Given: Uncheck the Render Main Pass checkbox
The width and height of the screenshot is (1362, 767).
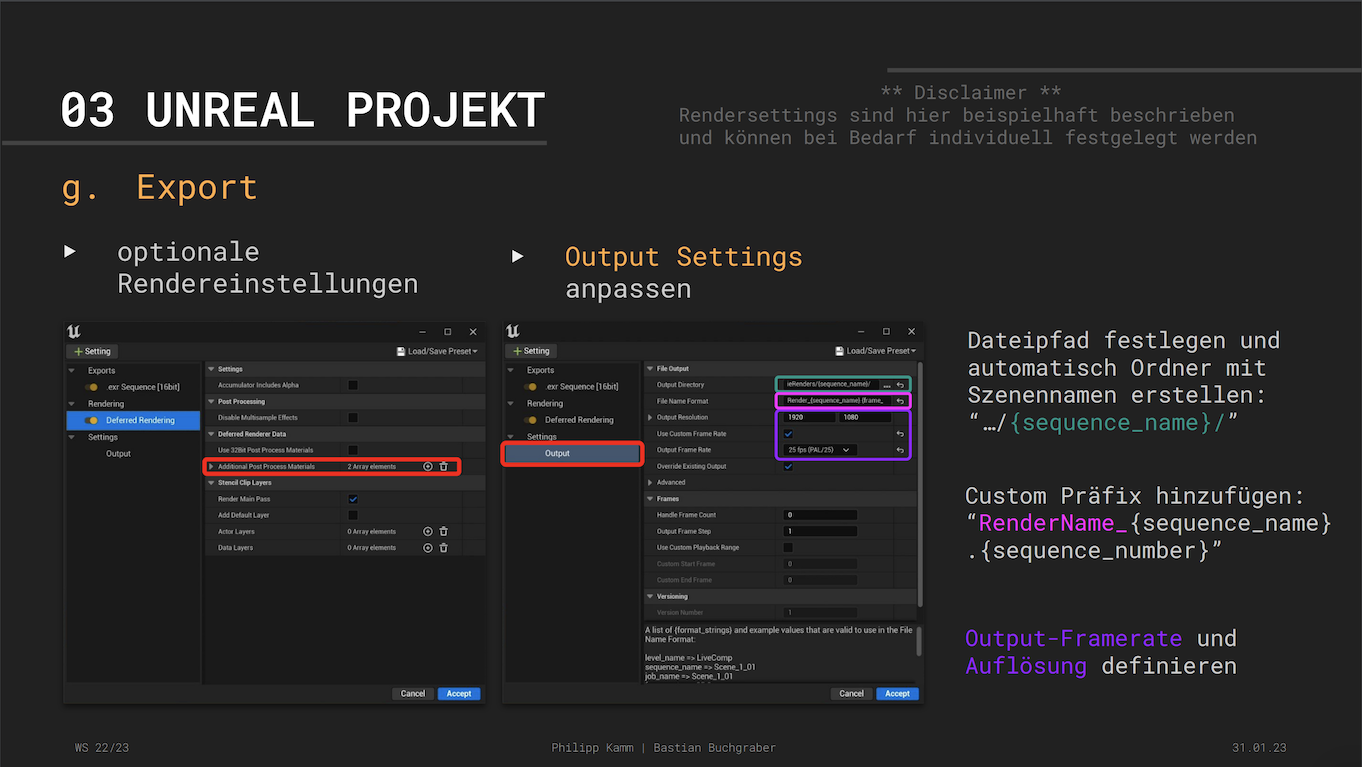Looking at the screenshot, I should pos(353,499).
